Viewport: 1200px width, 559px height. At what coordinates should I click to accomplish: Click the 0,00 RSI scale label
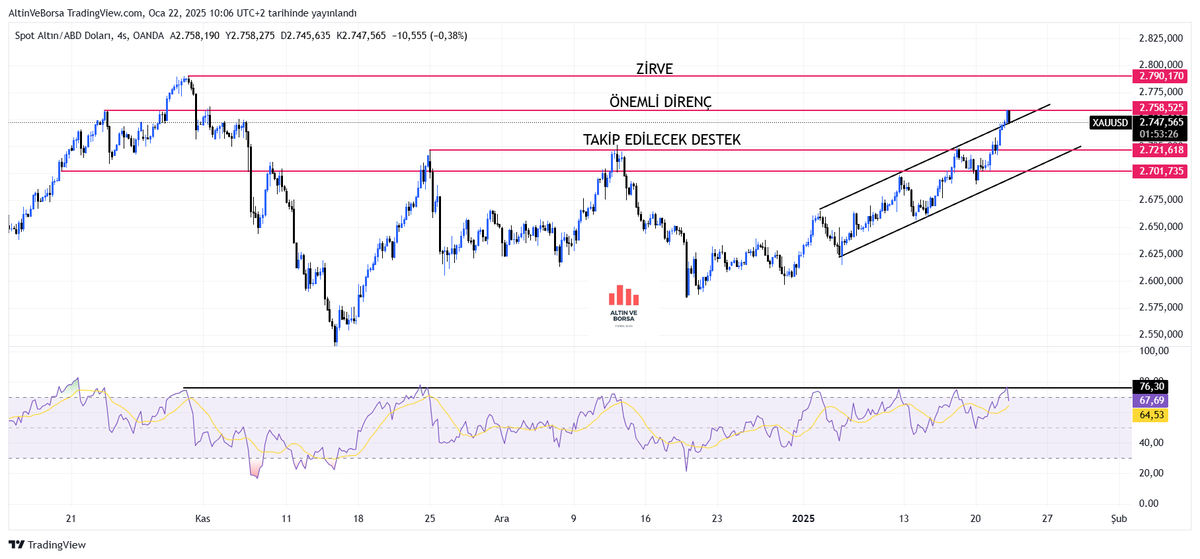(x=1150, y=503)
